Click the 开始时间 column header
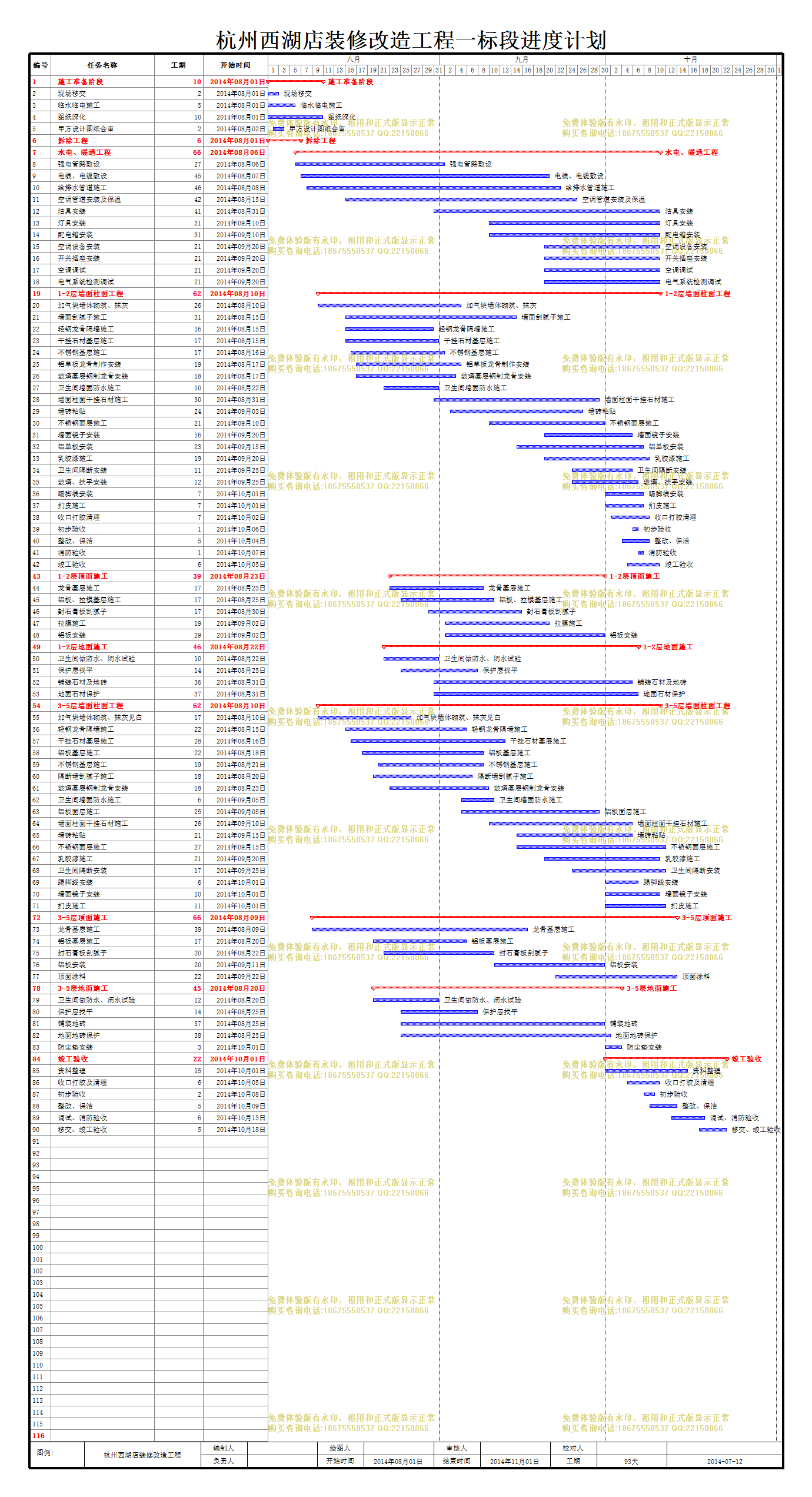Screen dimensions: 812x1497 coord(235,65)
